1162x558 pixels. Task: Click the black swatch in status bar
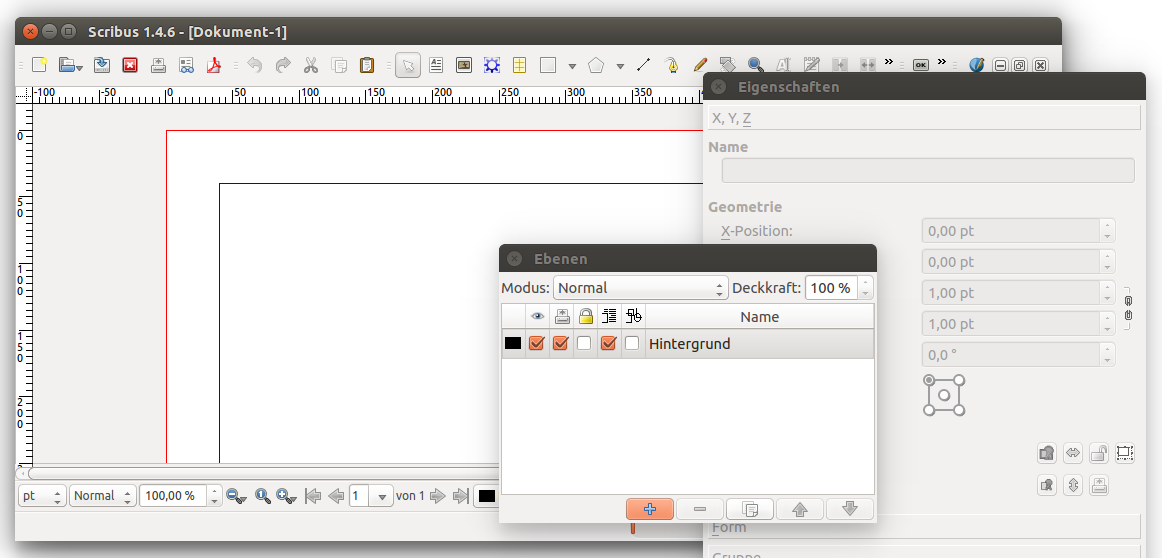(487, 496)
